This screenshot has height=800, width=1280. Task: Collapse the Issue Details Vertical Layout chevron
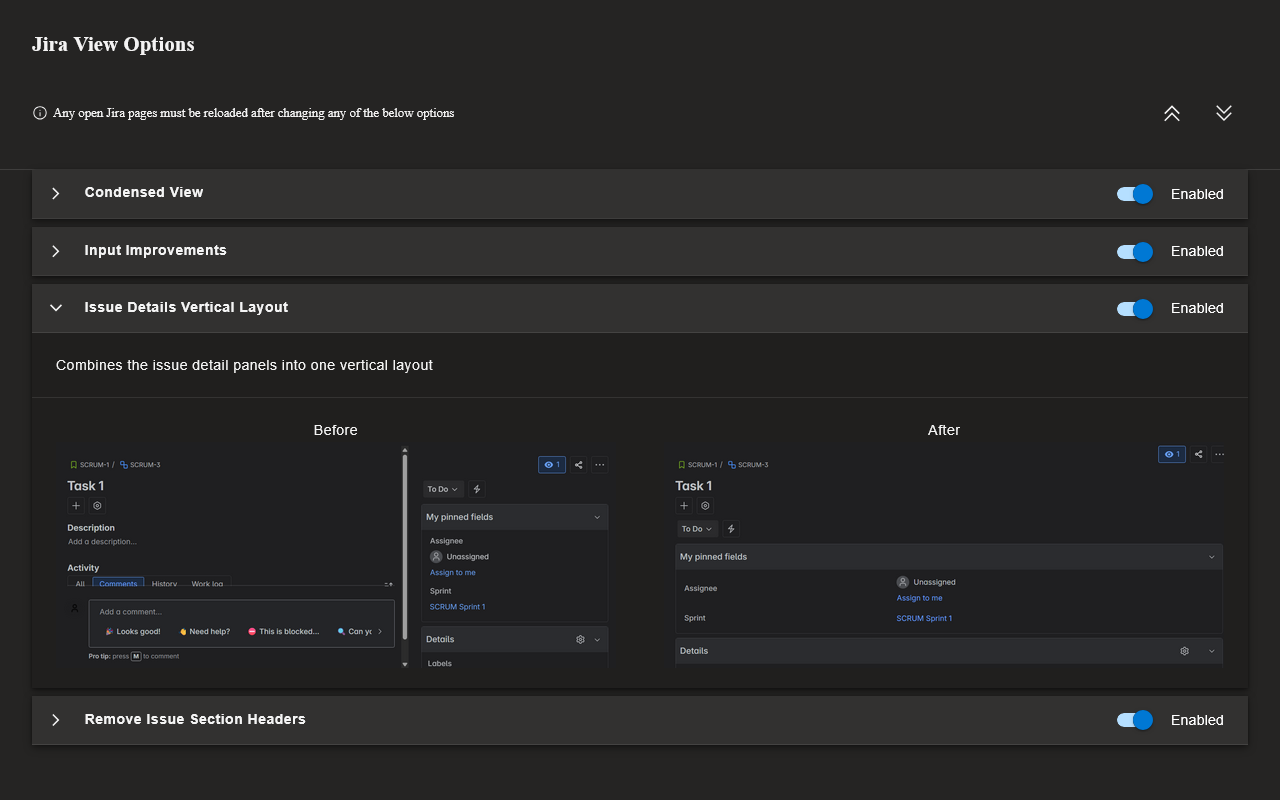56,308
